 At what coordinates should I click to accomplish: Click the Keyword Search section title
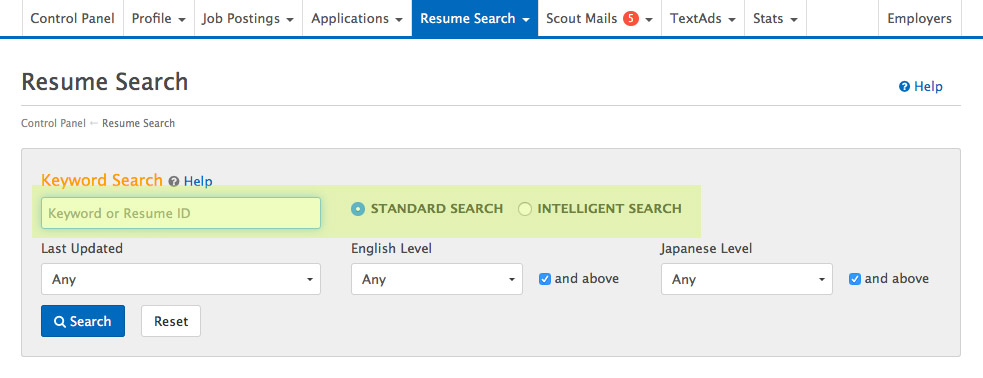point(102,181)
